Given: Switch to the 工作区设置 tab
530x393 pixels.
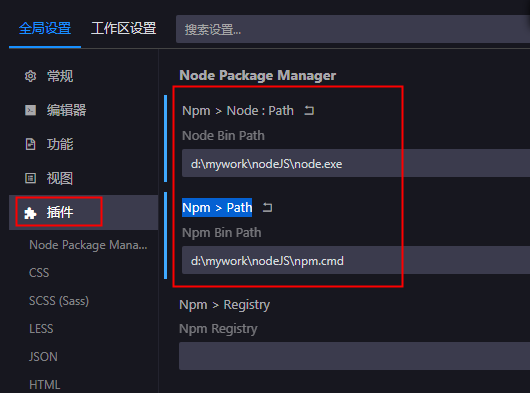Looking at the screenshot, I should tap(123, 28).
